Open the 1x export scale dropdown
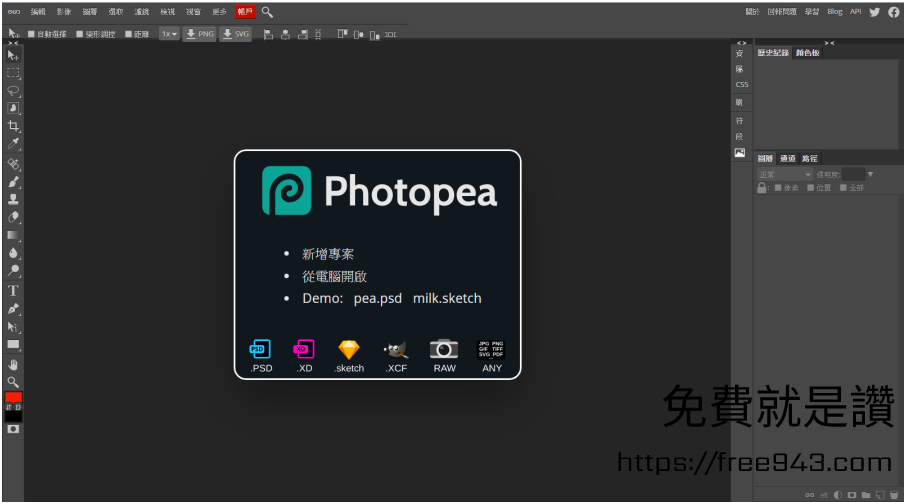 tap(169, 34)
